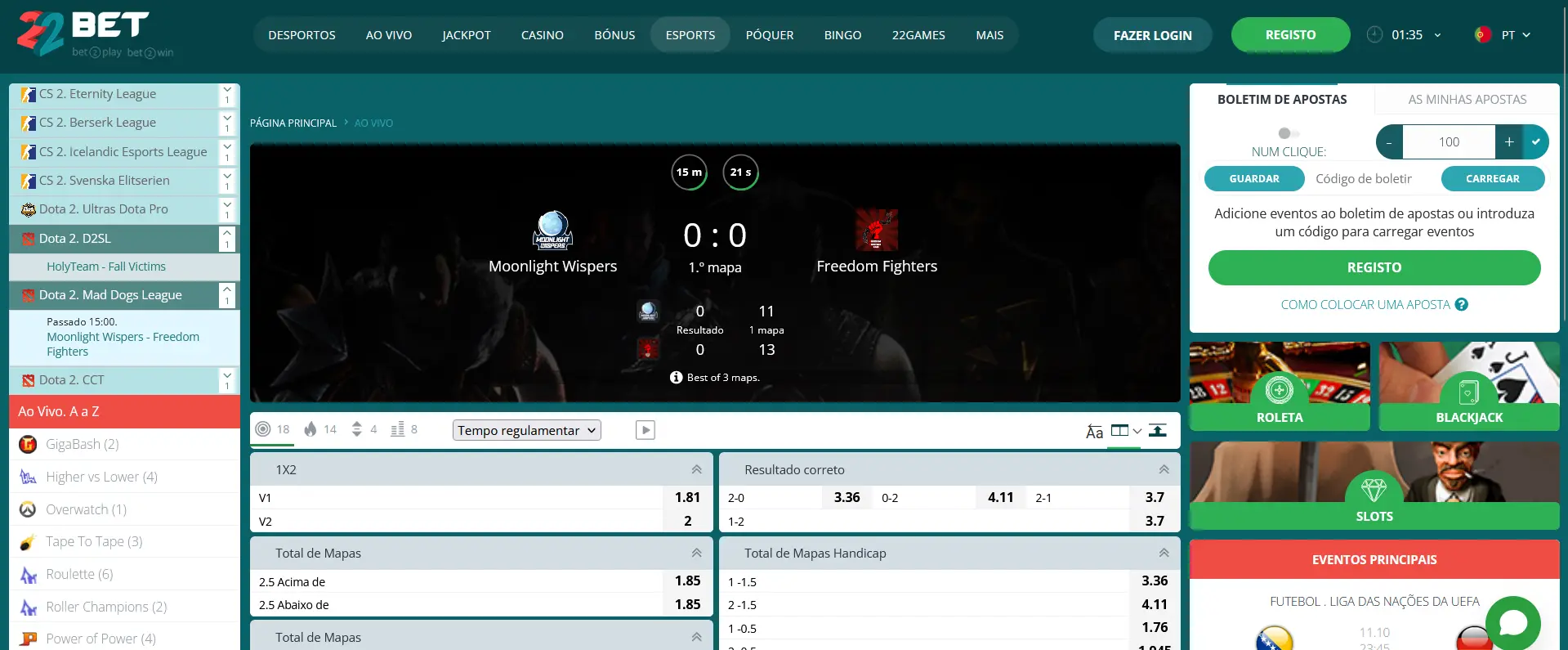Click the column layout icon

(x=1120, y=431)
